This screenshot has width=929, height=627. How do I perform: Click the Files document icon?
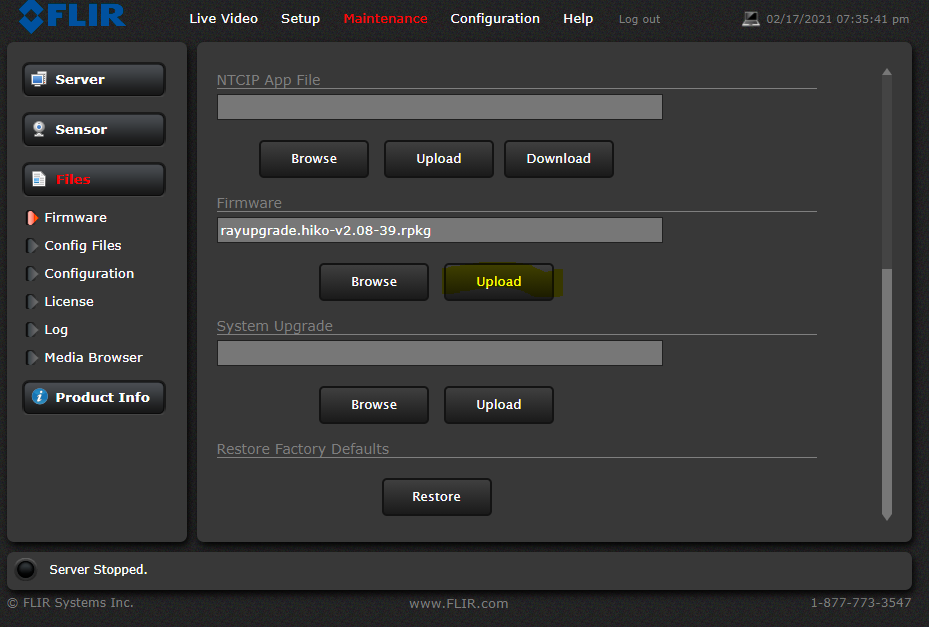point(39,179)
